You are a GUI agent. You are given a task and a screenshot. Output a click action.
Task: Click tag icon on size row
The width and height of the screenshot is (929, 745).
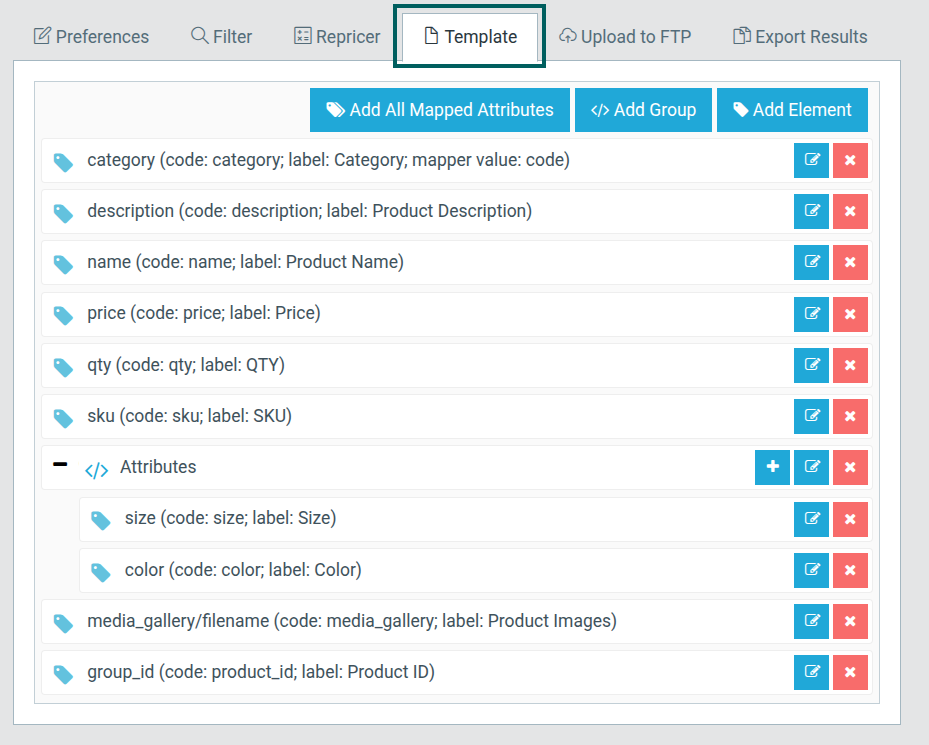pyautogui.click(x=100, y=520)
